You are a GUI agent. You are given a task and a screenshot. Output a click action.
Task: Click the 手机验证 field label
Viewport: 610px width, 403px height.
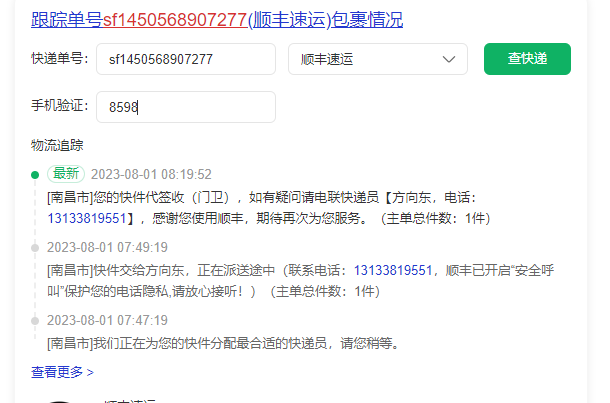tap(60, 105)
